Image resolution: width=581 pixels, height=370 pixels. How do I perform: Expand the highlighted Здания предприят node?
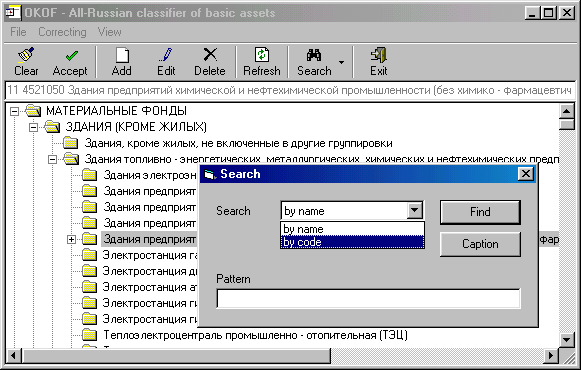coord(72,240)
